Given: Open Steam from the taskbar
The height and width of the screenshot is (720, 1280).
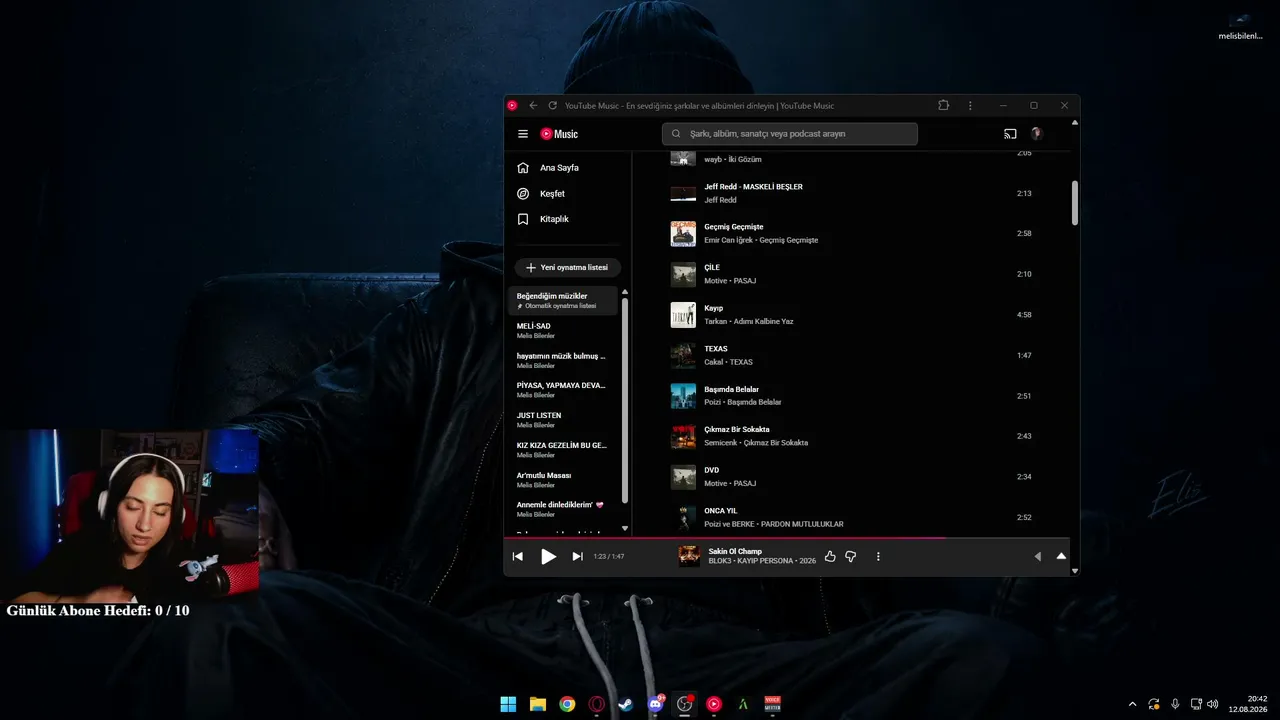Looking at the screenshot, I should point(626,704).
